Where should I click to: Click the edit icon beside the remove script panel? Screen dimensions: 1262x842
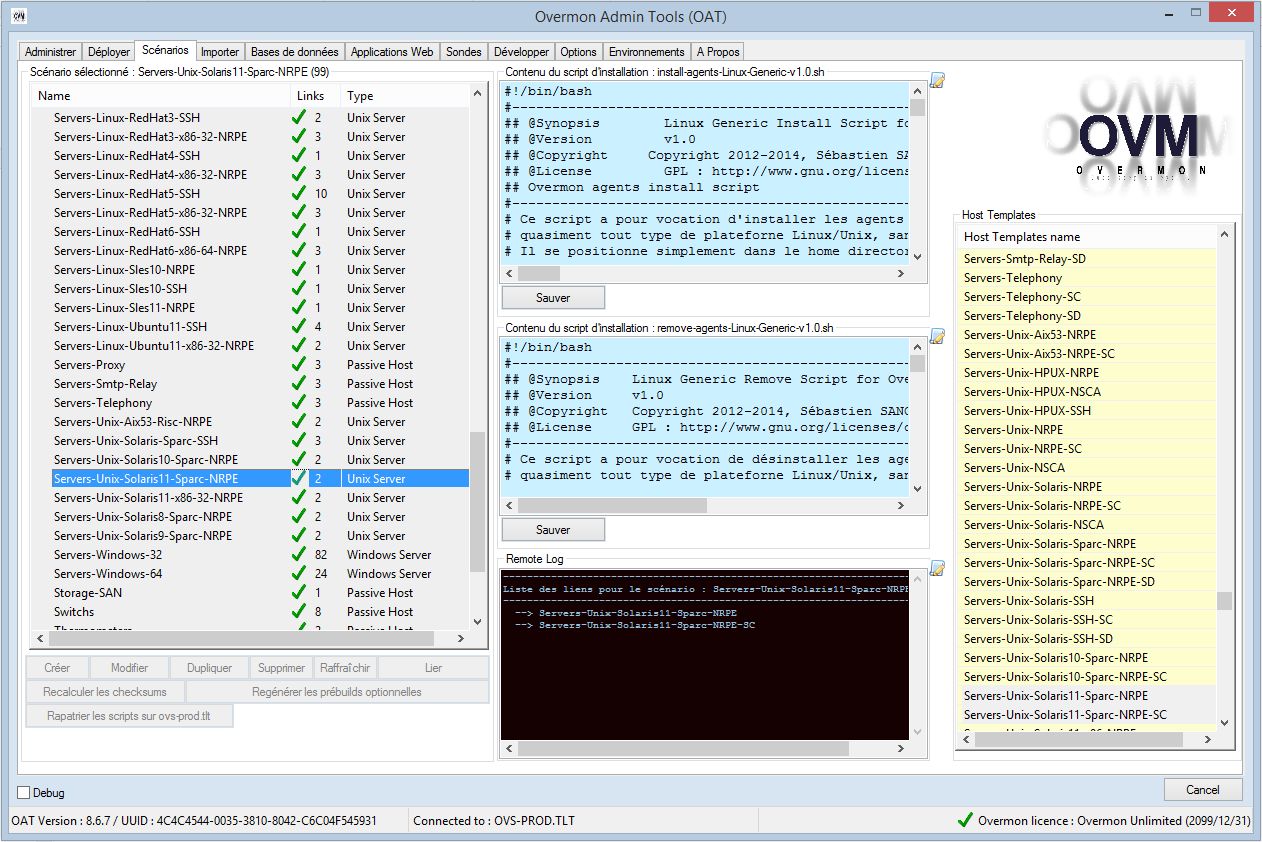point(937,337)
